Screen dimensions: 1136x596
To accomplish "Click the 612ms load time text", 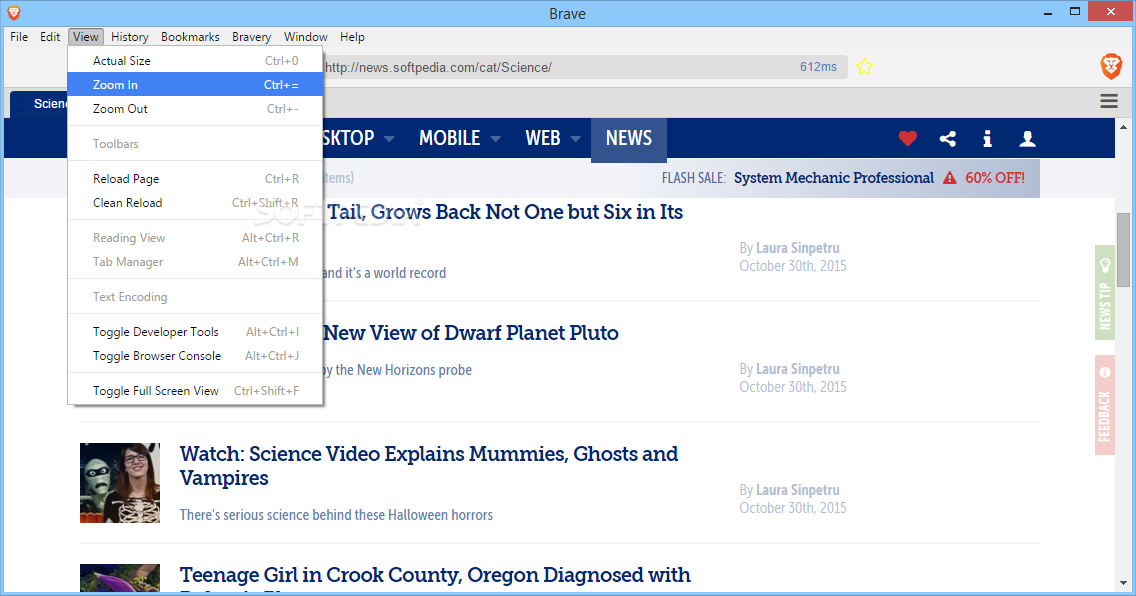I will point(818,67).
